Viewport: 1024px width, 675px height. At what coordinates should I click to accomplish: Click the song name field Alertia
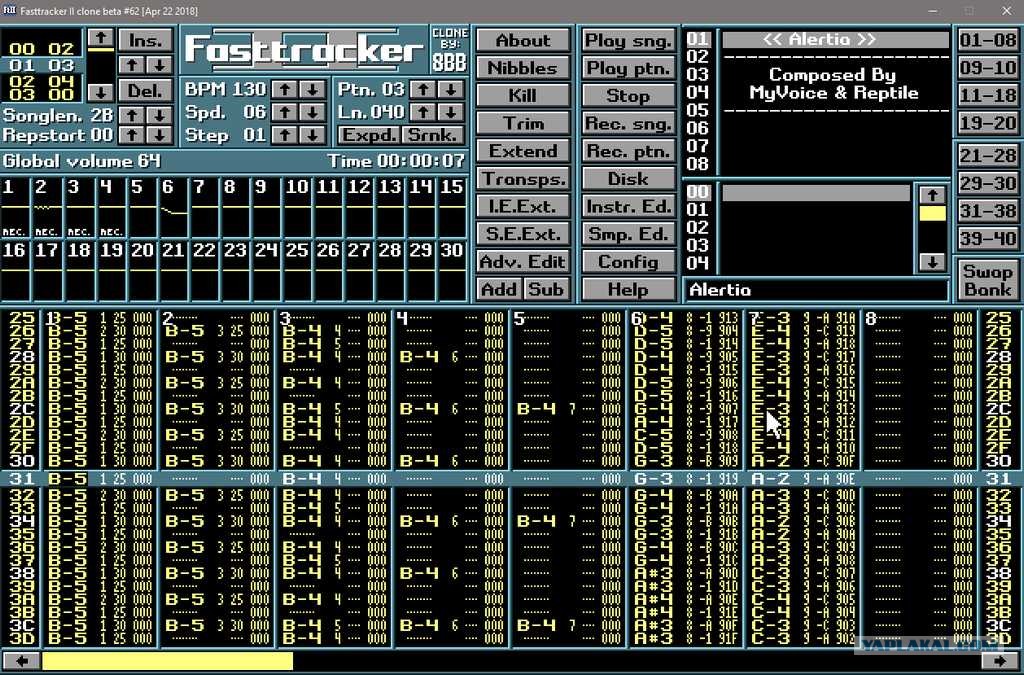tap(816, 290)
